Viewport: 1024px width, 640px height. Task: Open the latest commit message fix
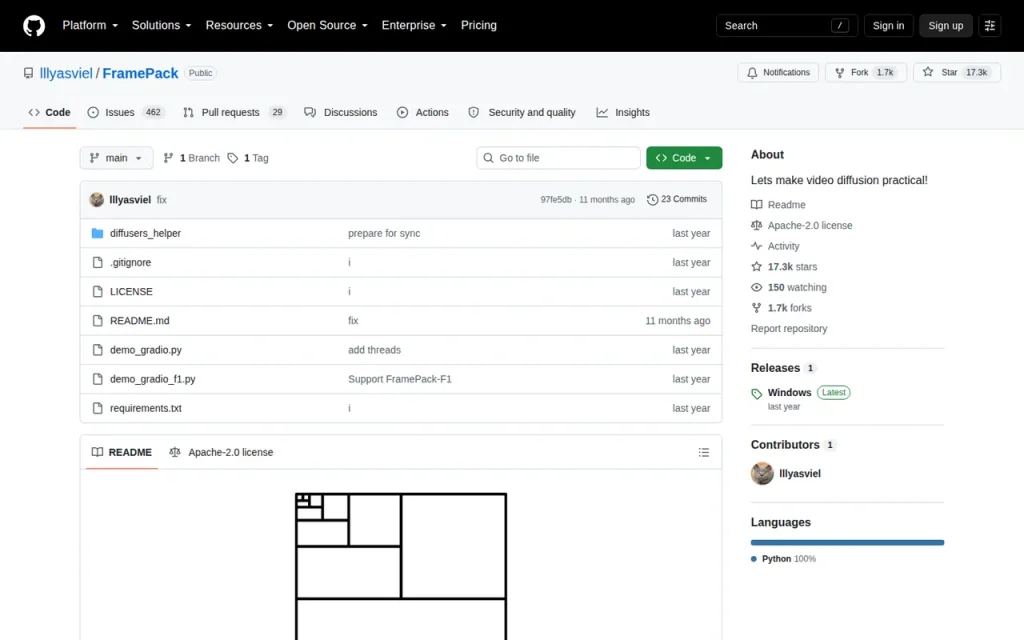[161, 200]
